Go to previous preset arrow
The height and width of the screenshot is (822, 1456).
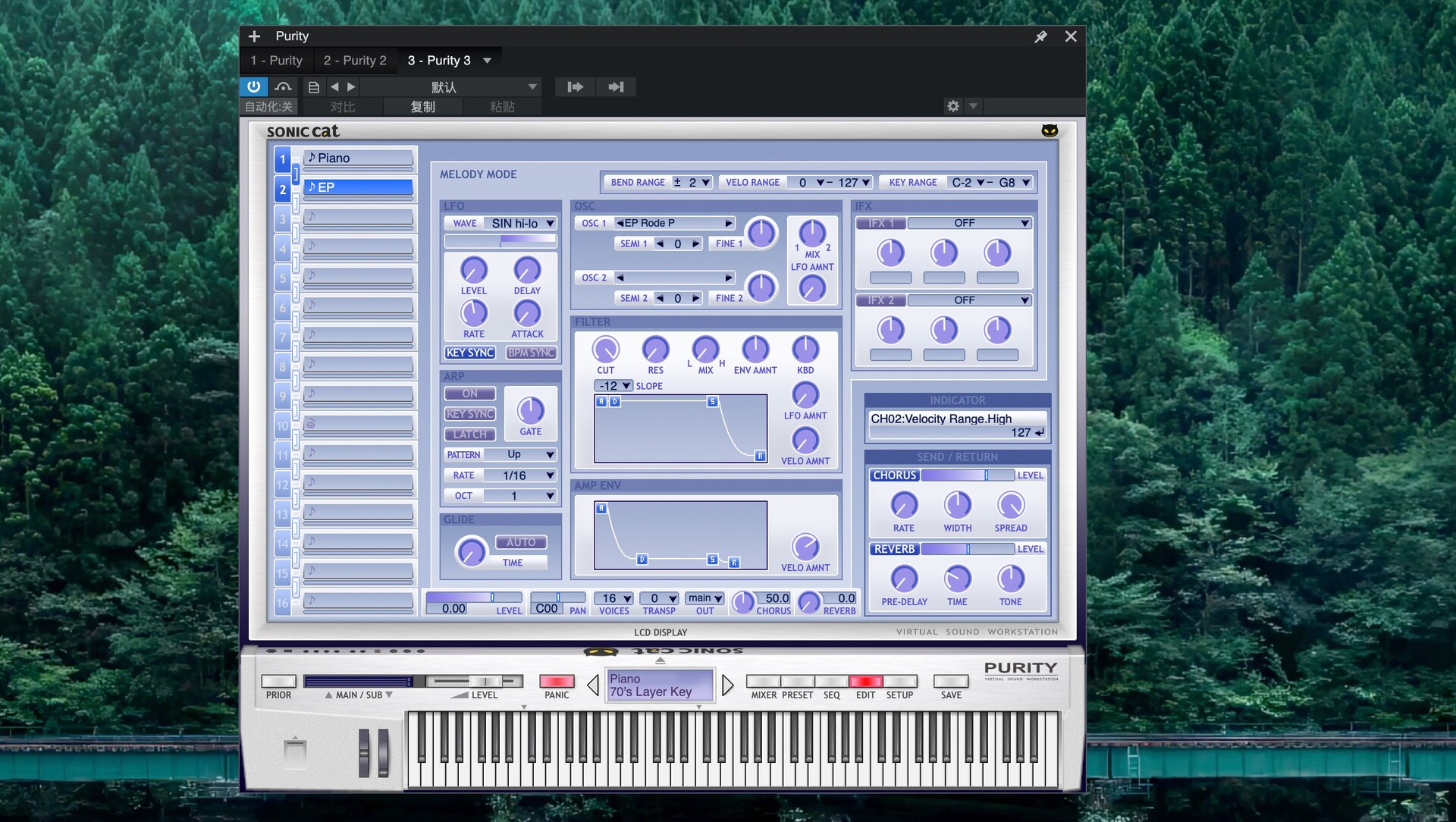pos(334,86)
